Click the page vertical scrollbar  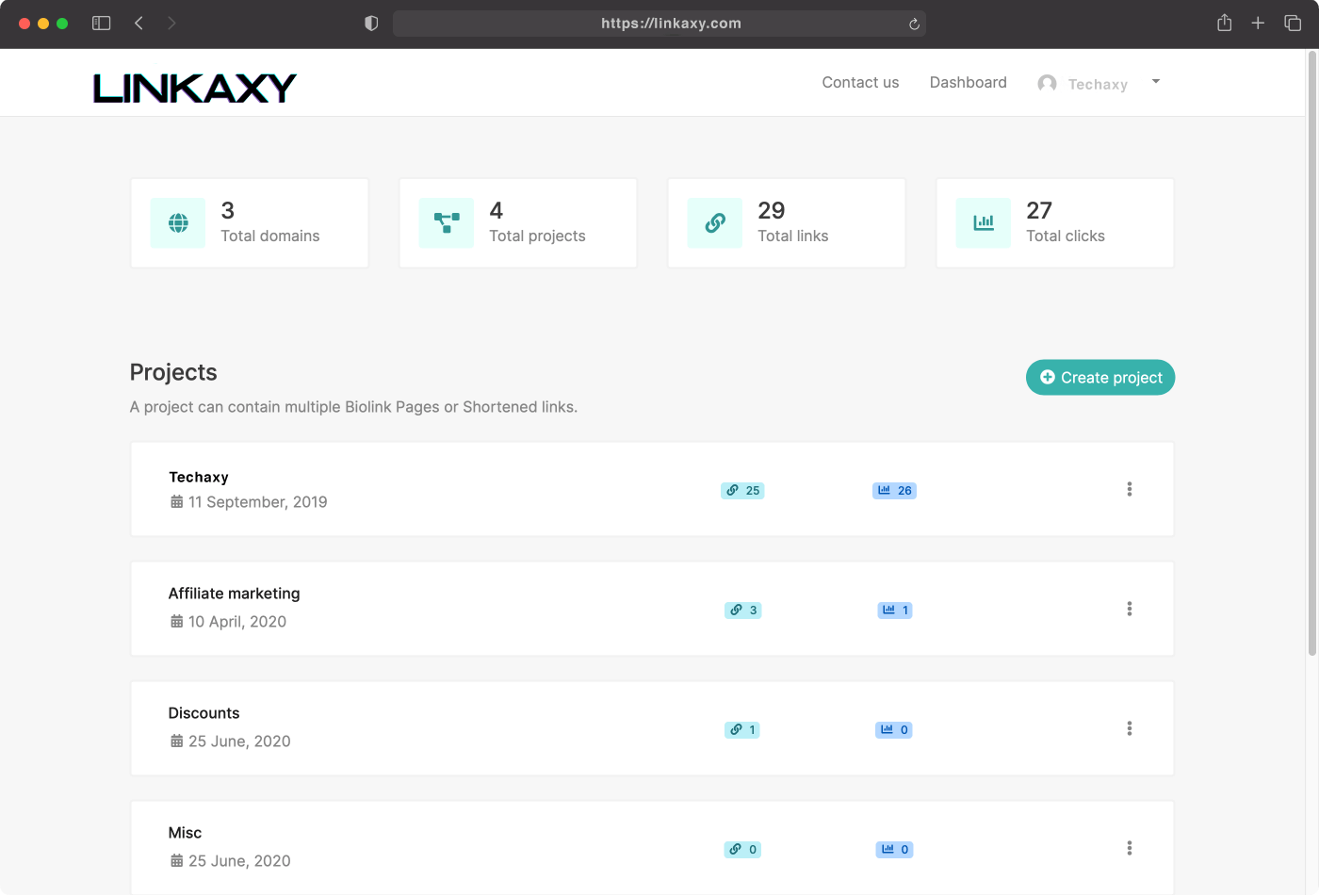1312,354
